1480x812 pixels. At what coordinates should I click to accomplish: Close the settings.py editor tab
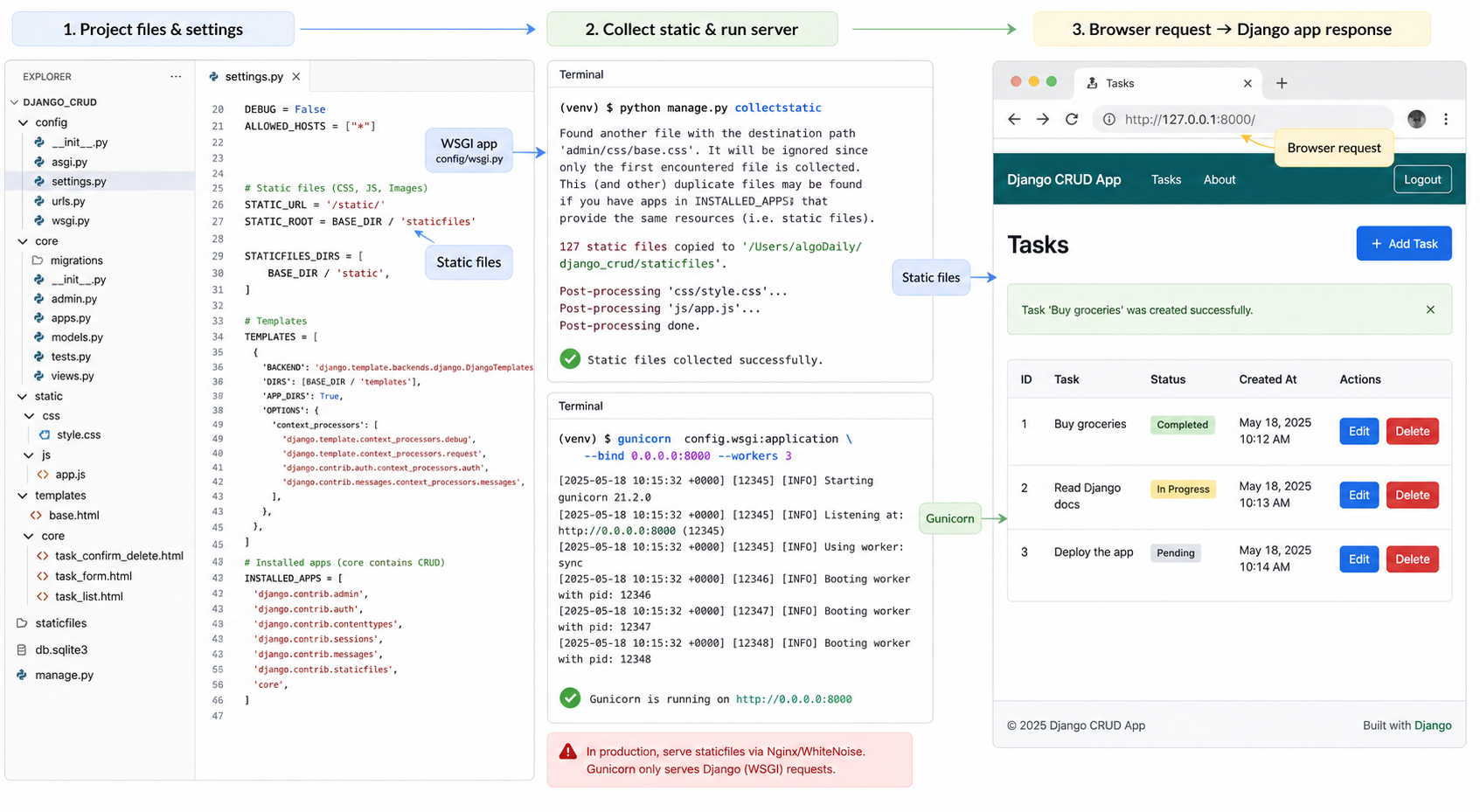[296, 77]
